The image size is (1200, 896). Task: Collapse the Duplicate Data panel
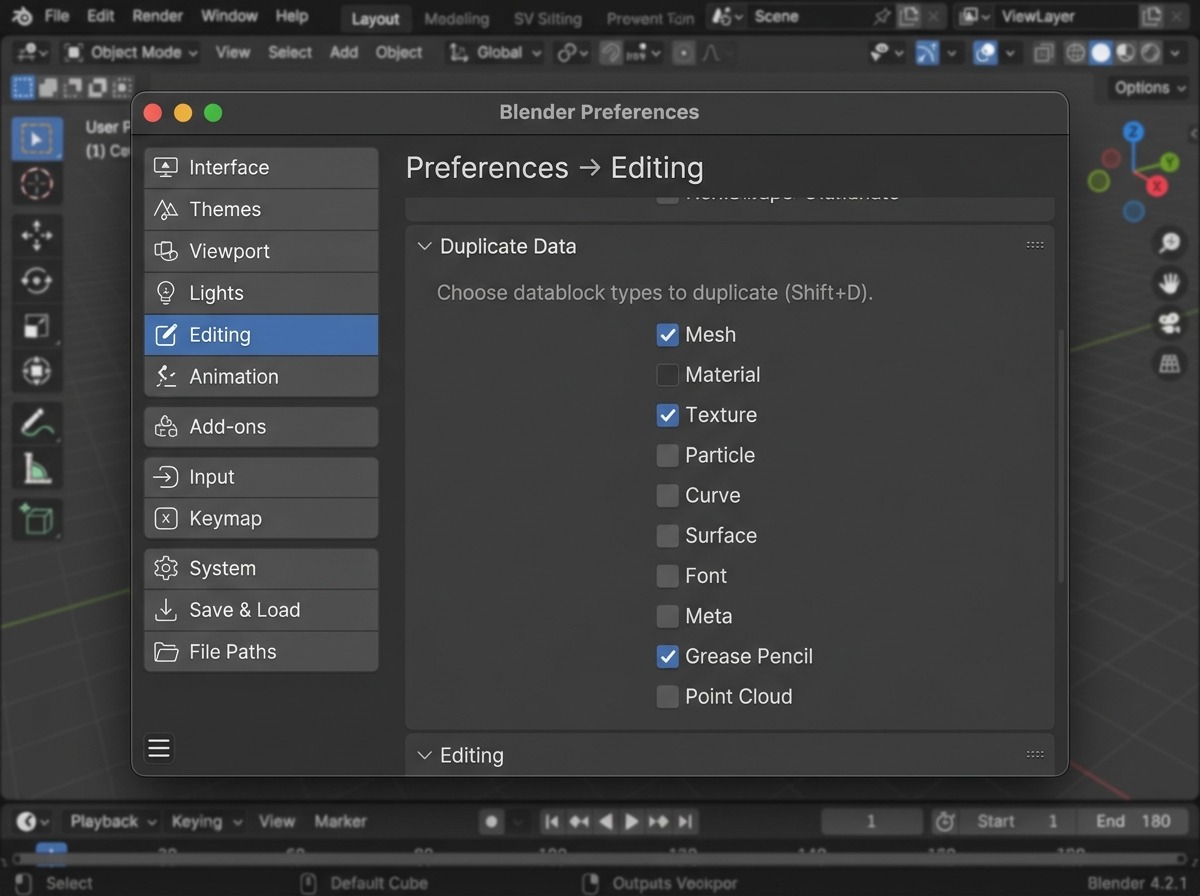coord(424,246)
